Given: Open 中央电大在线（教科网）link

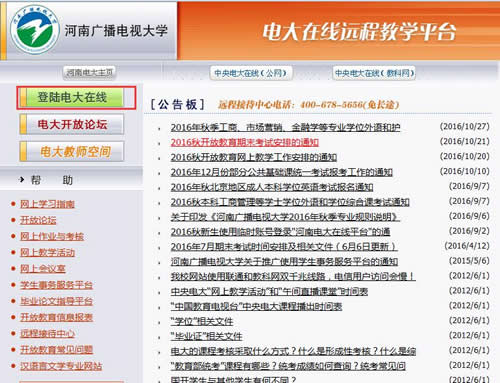Looking at the screenshot, I should 374,73.
